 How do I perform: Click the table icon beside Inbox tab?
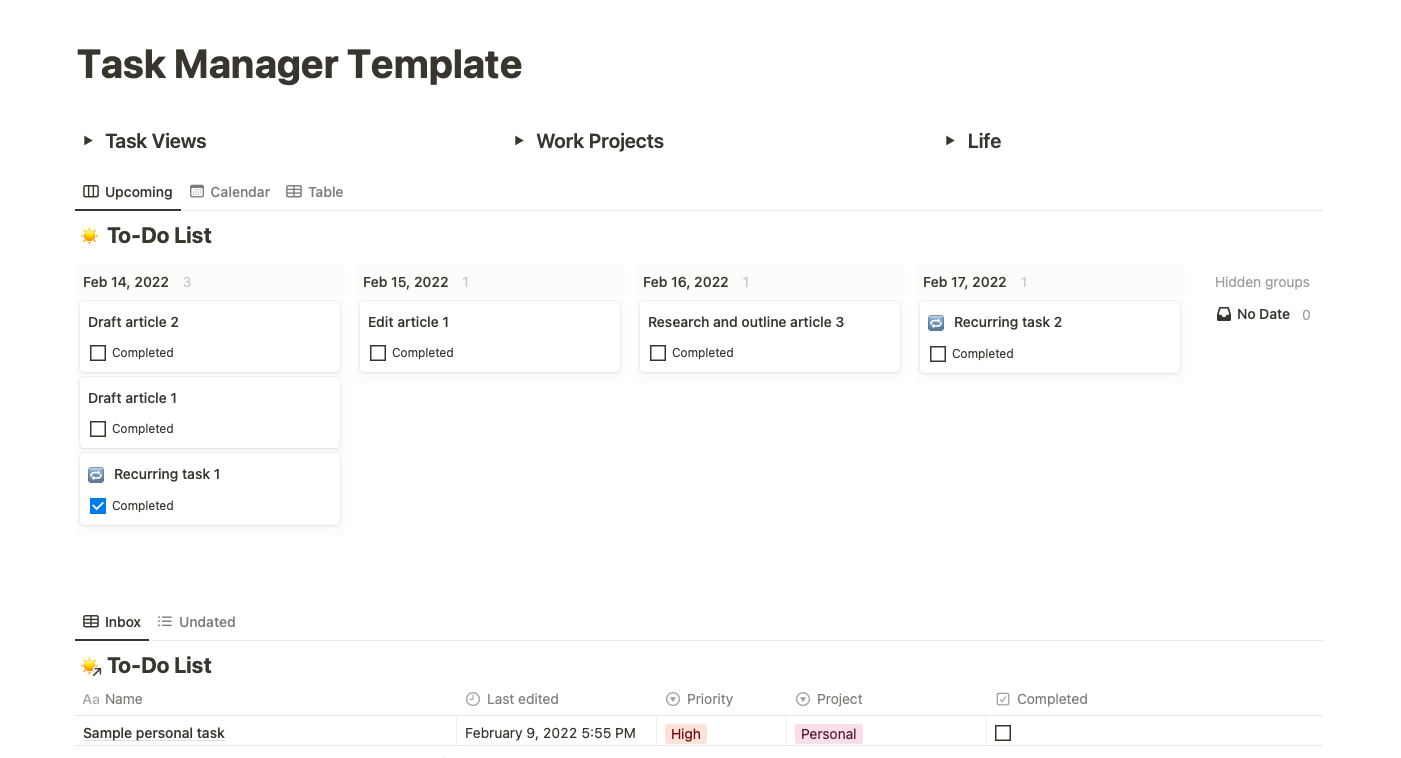tap(90, 621)
